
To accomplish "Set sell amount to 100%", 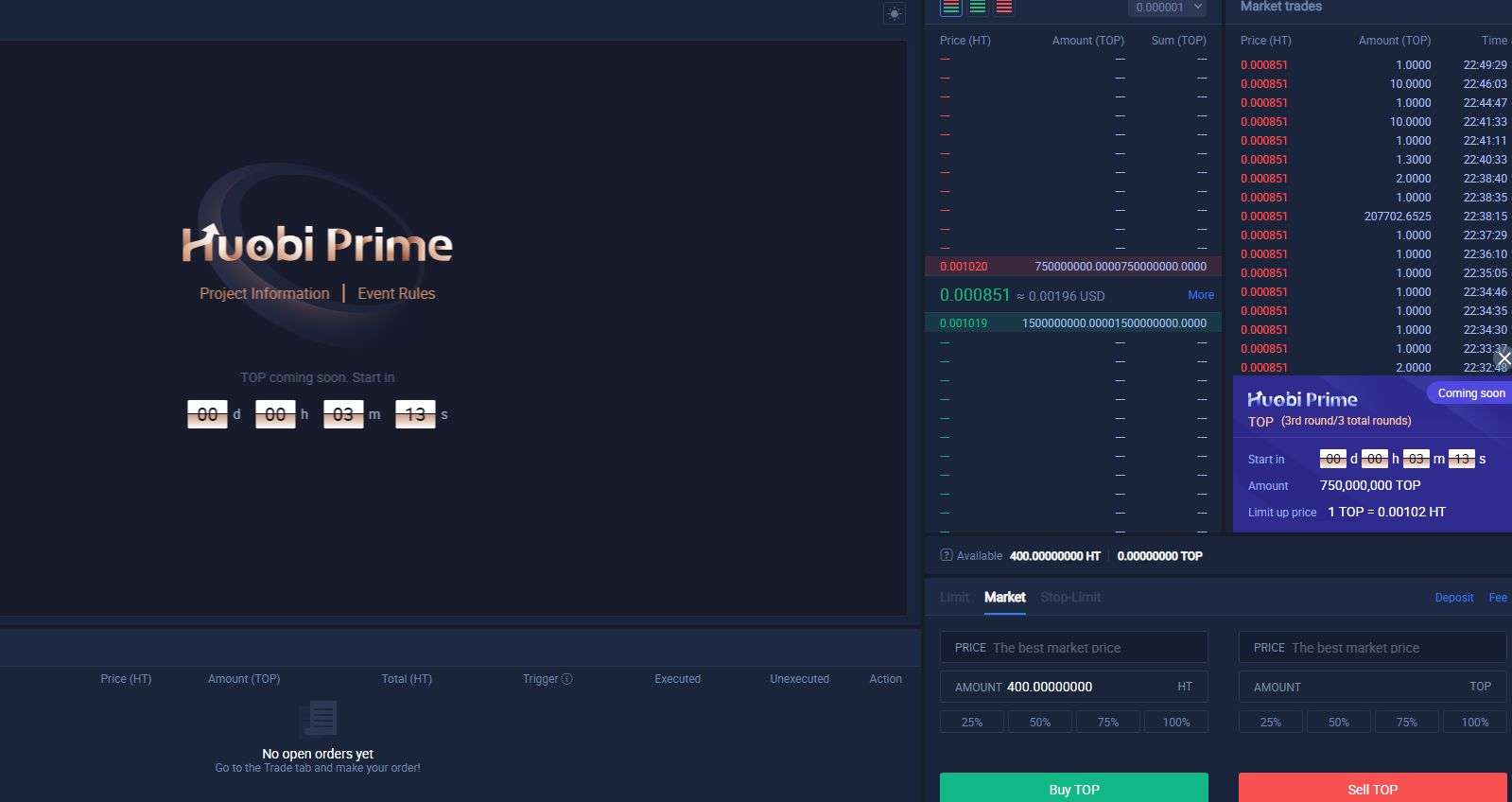I will point(1475,722).
